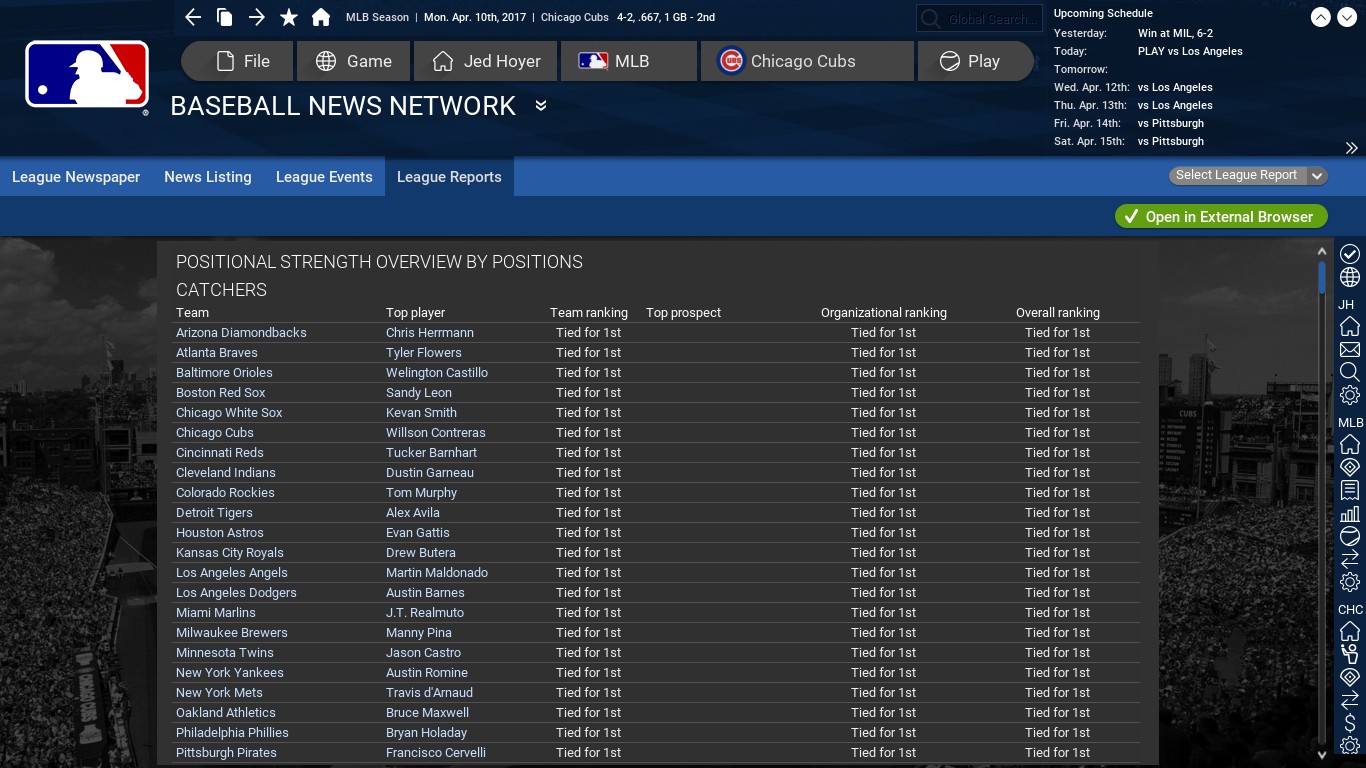Click the dollar sign finances icon

tap(1350, 723)
